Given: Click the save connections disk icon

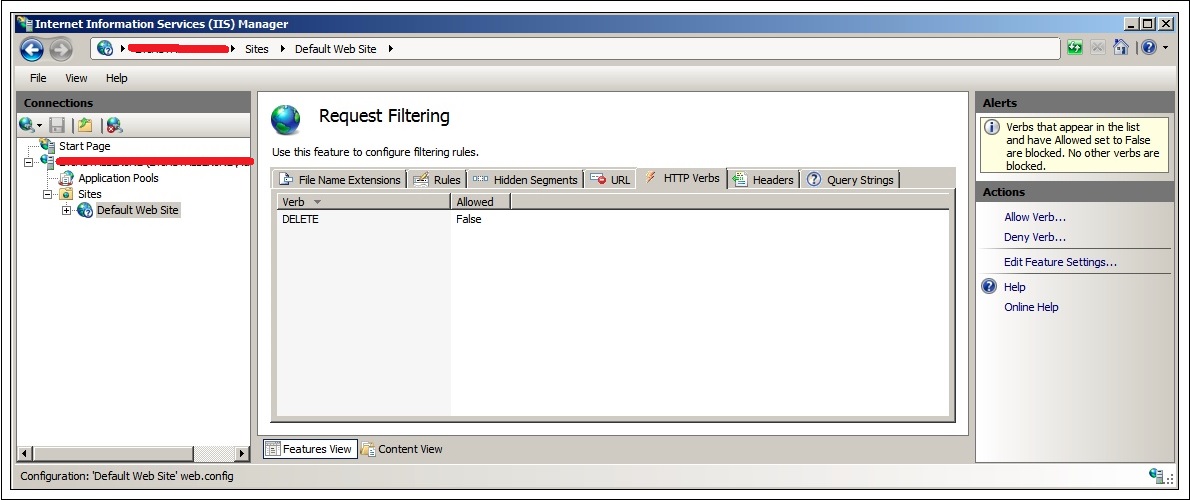Looking at the screenshot, I should [x=57, y=125].
